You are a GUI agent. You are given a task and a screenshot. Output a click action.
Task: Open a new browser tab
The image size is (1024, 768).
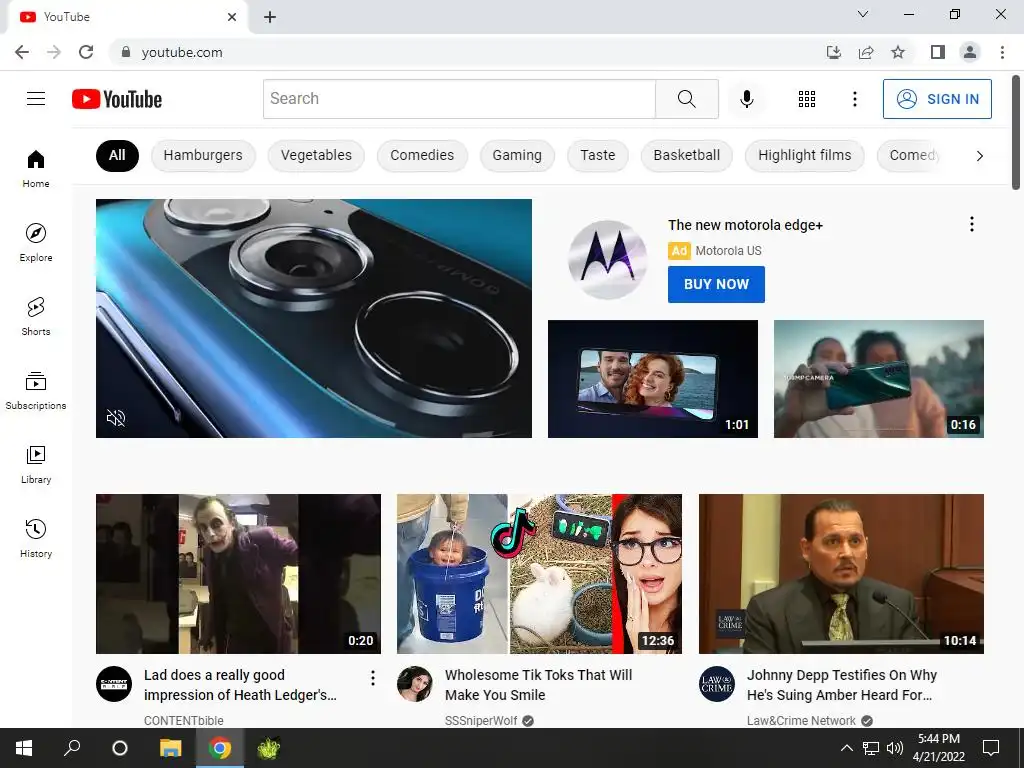[x=270, y=17]
